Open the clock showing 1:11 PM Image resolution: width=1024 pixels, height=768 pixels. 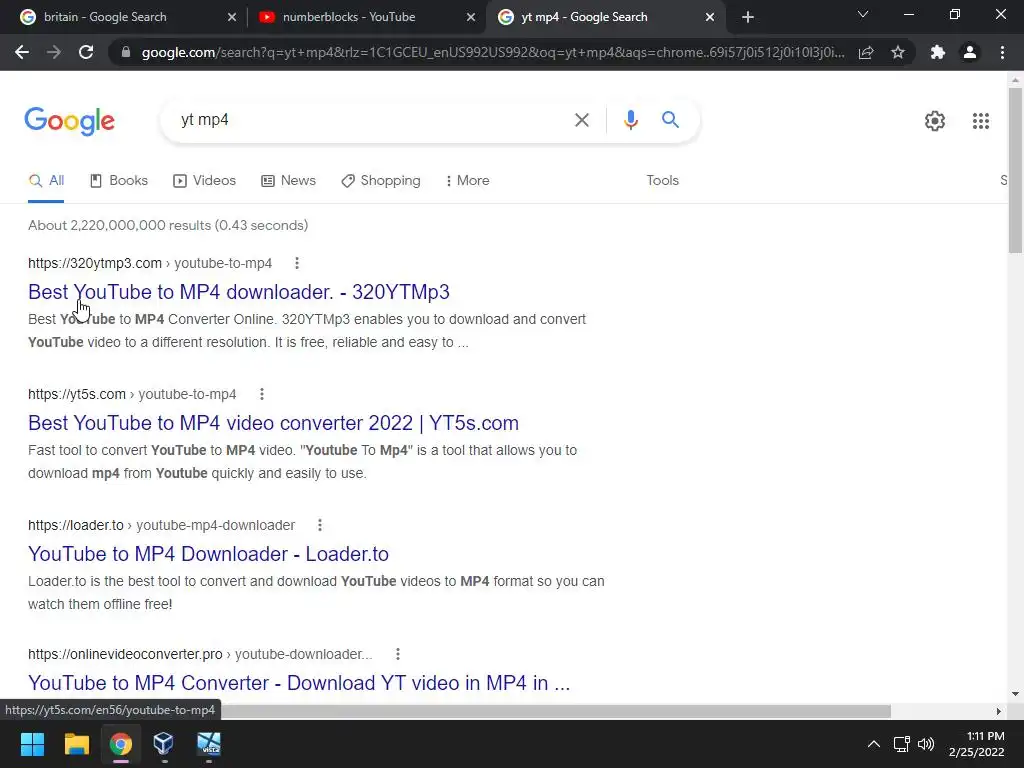[x=976, y=744]
